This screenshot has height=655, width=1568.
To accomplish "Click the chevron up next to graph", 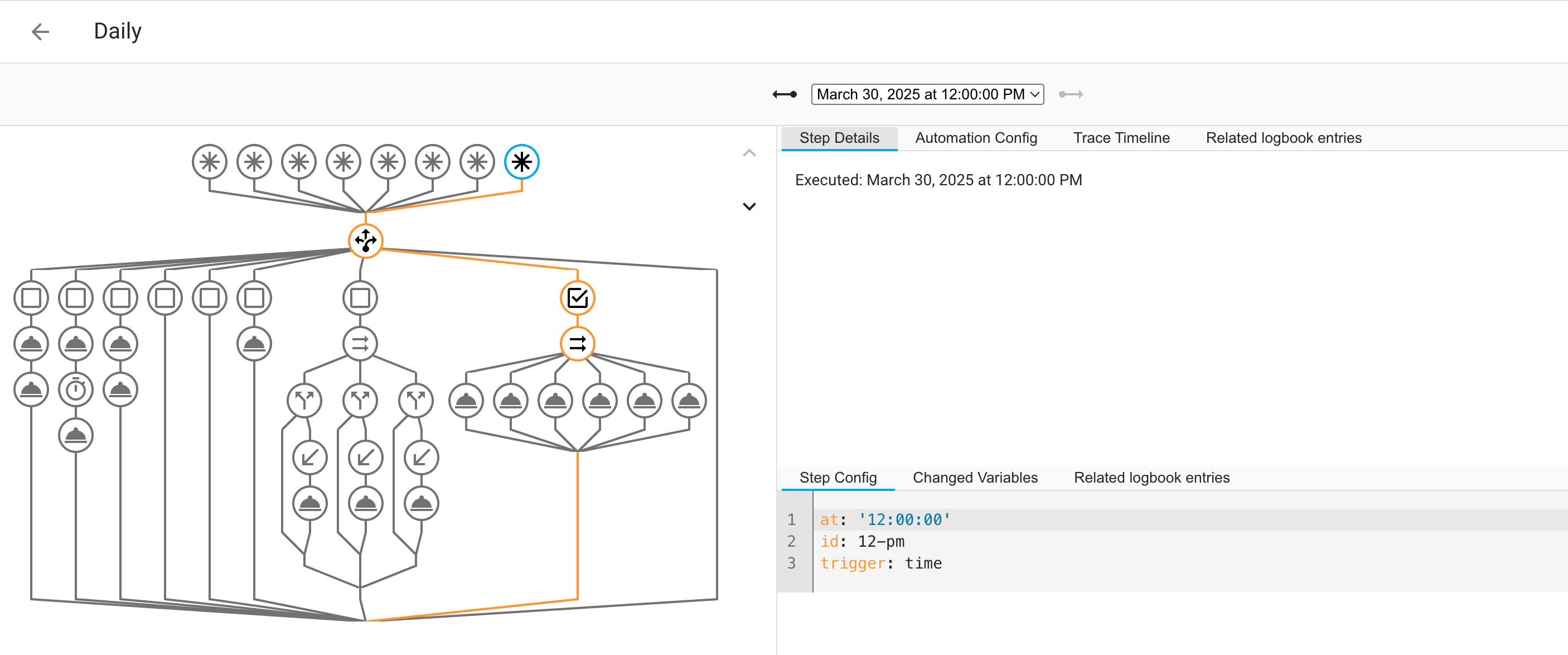I will [749, 153].
